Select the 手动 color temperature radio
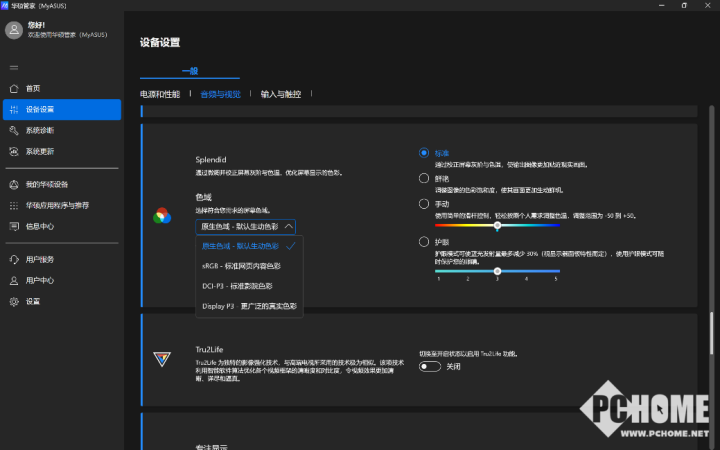 click(424, 203)
